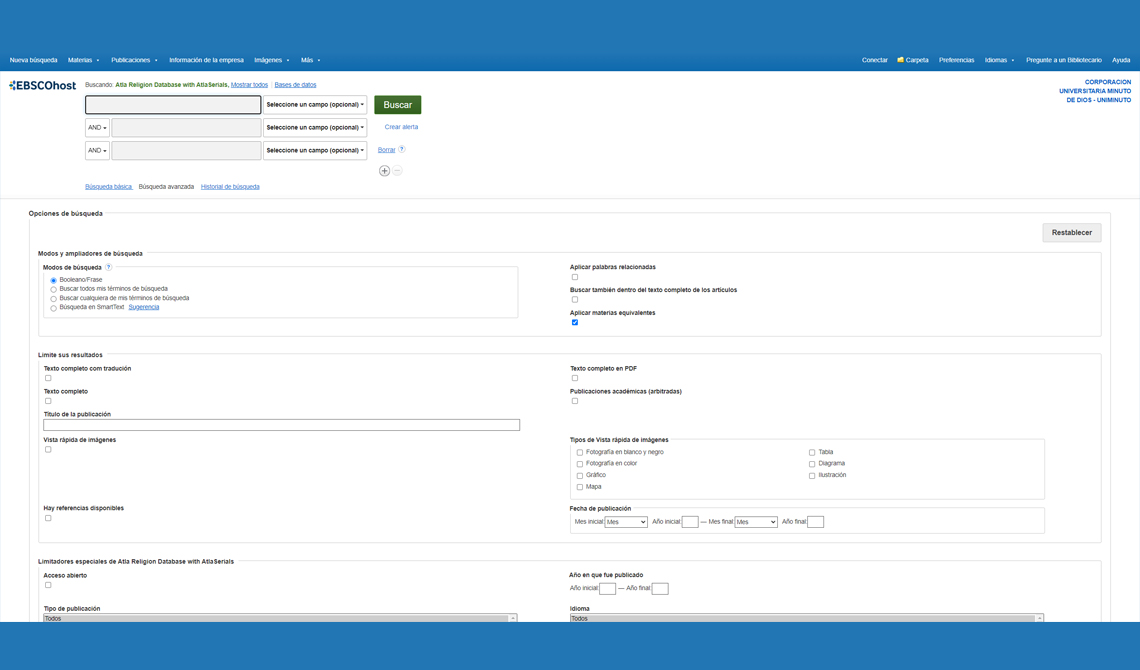Image resolution: width=1140 pixels, height=670 pixels.
Task: Open help icon next to Borrar
Action: point(402,149)
